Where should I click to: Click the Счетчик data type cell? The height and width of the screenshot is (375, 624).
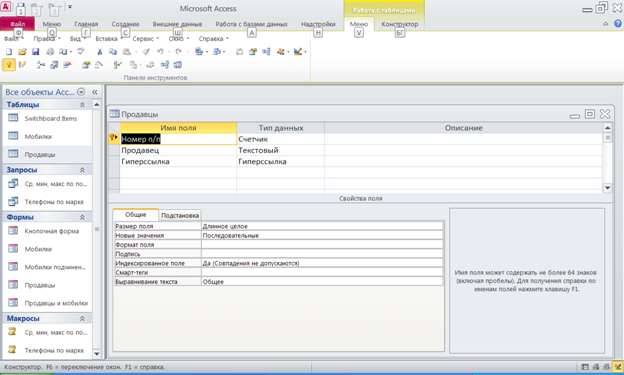[x=281, y=139]
